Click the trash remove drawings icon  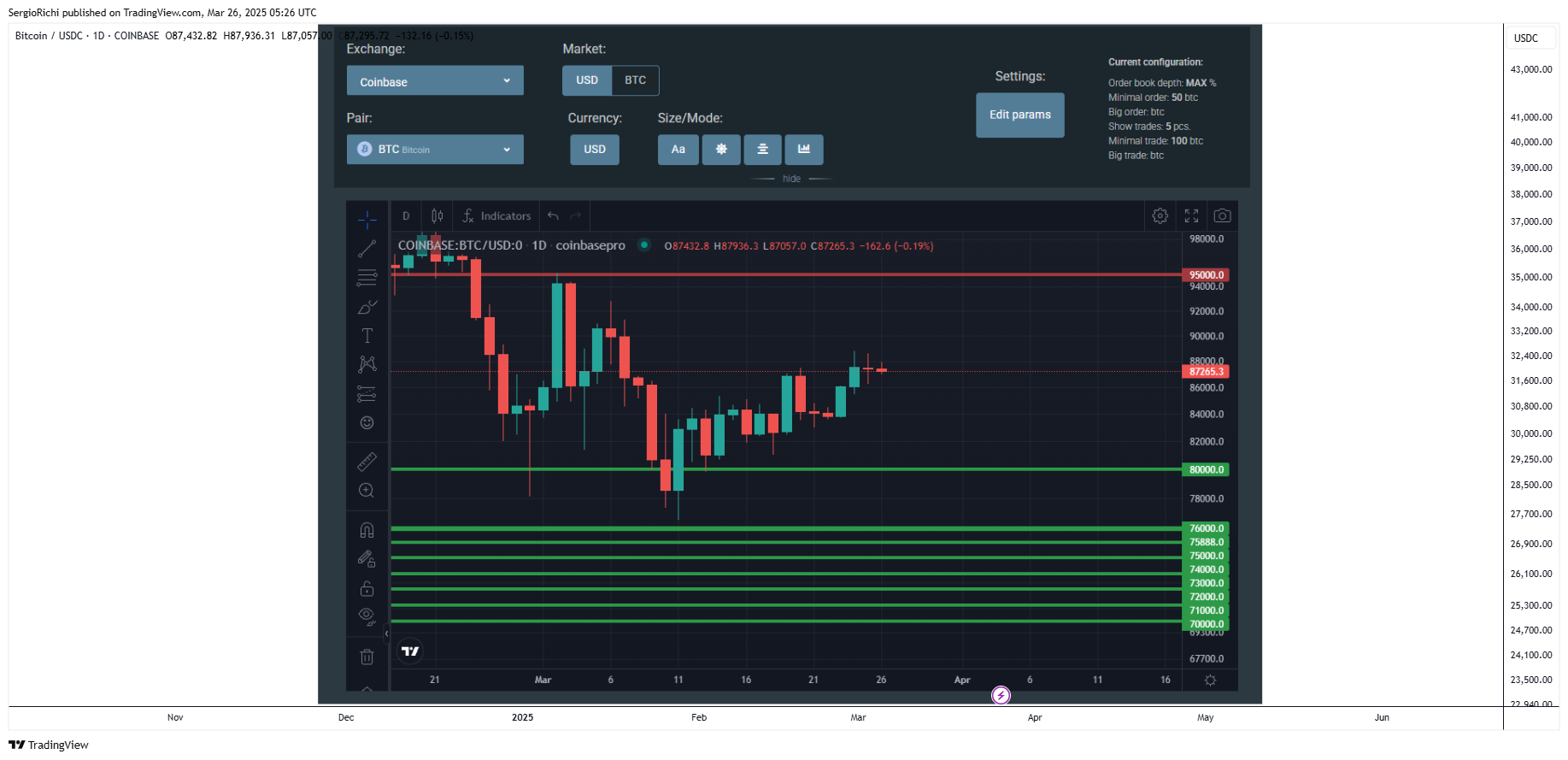pos(367,657)
